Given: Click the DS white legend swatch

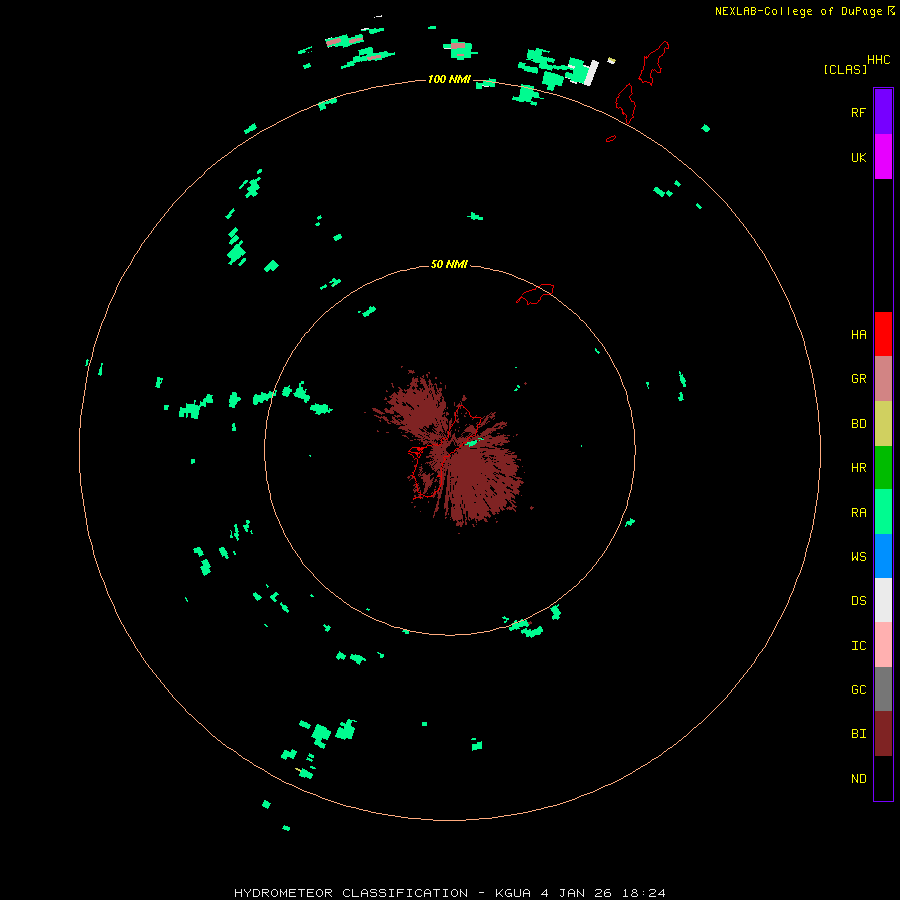Looking at the screenshot, I should tap(883, 600).
